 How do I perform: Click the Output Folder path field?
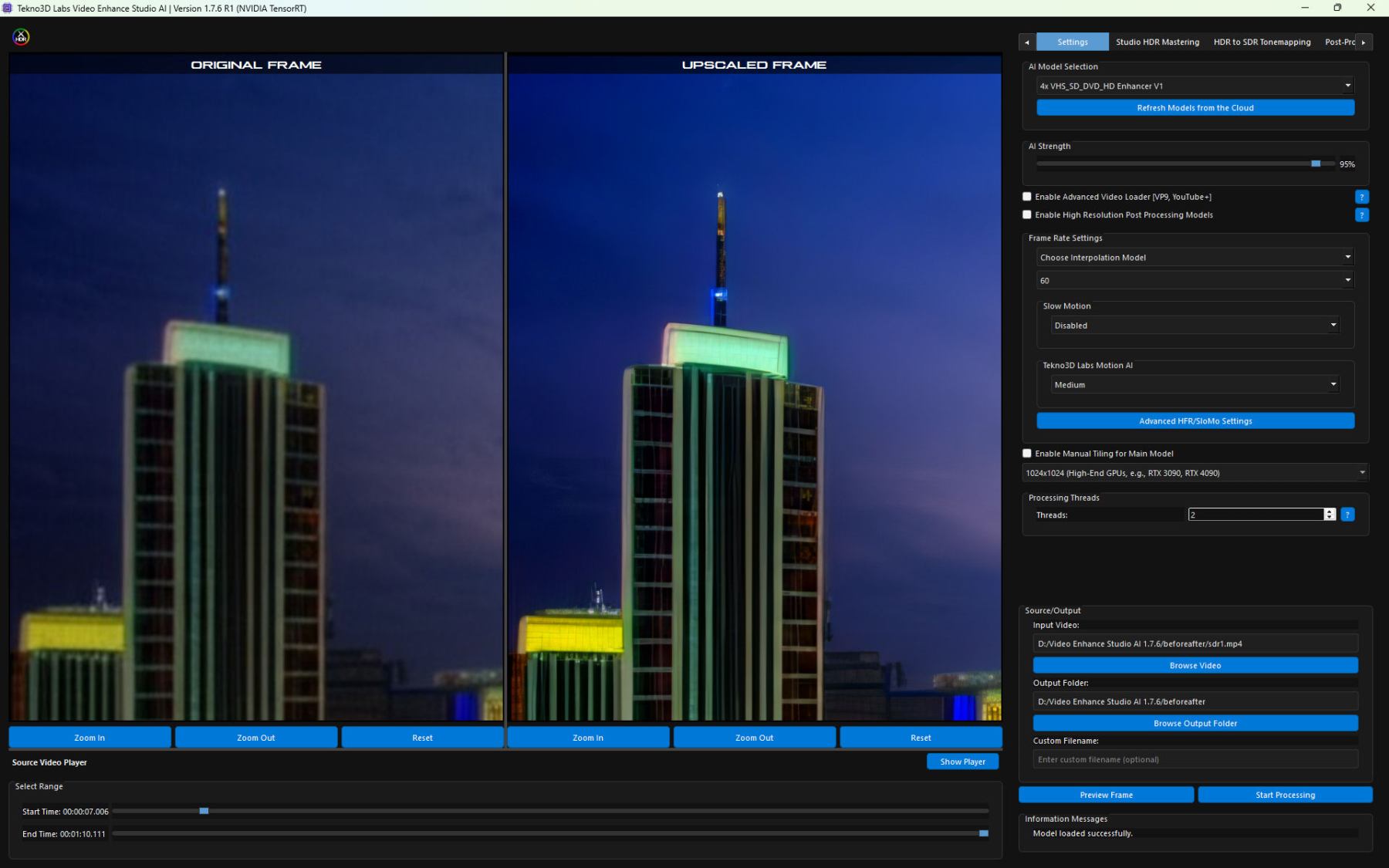(x=1195, y=701)
